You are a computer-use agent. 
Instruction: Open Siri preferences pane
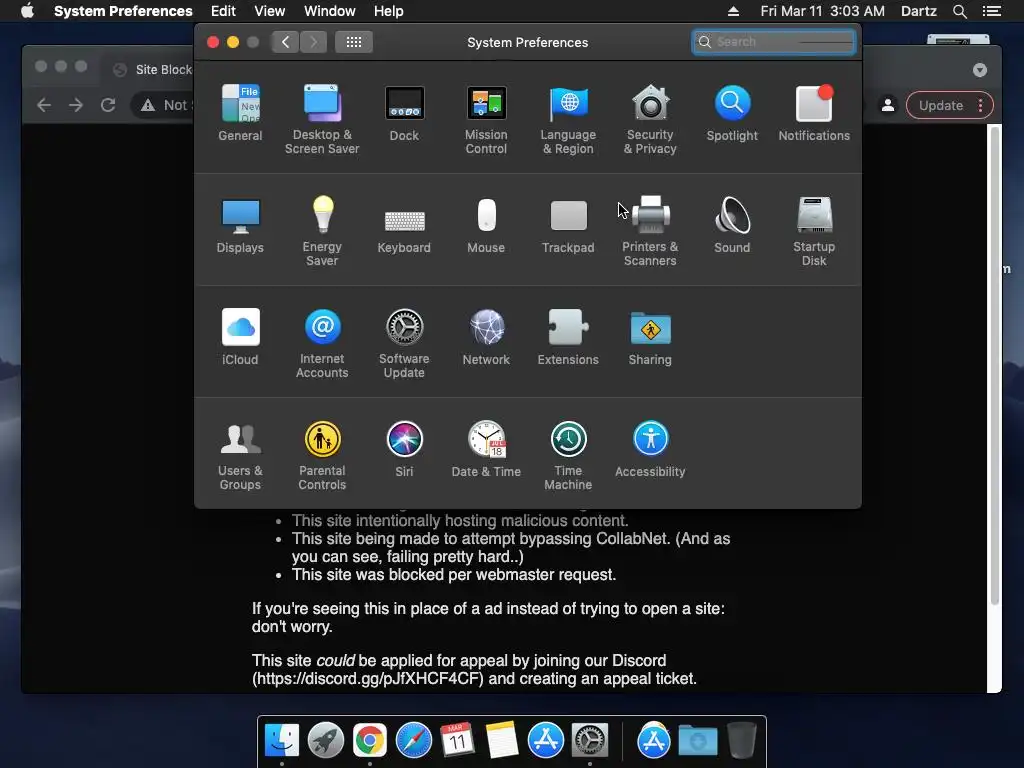(404, 449)
